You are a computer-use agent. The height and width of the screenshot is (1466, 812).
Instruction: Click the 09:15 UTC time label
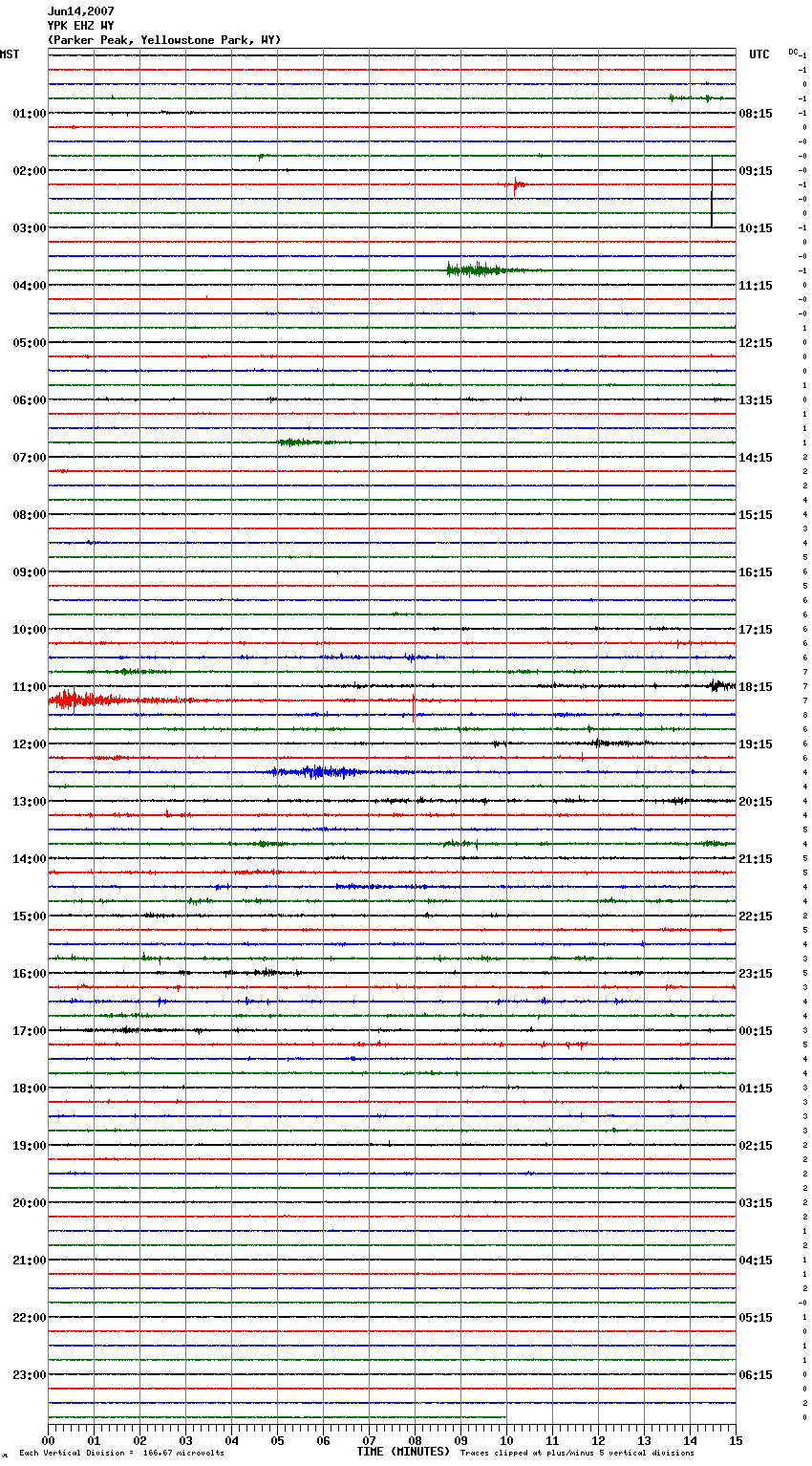click(x=756, y=171)
